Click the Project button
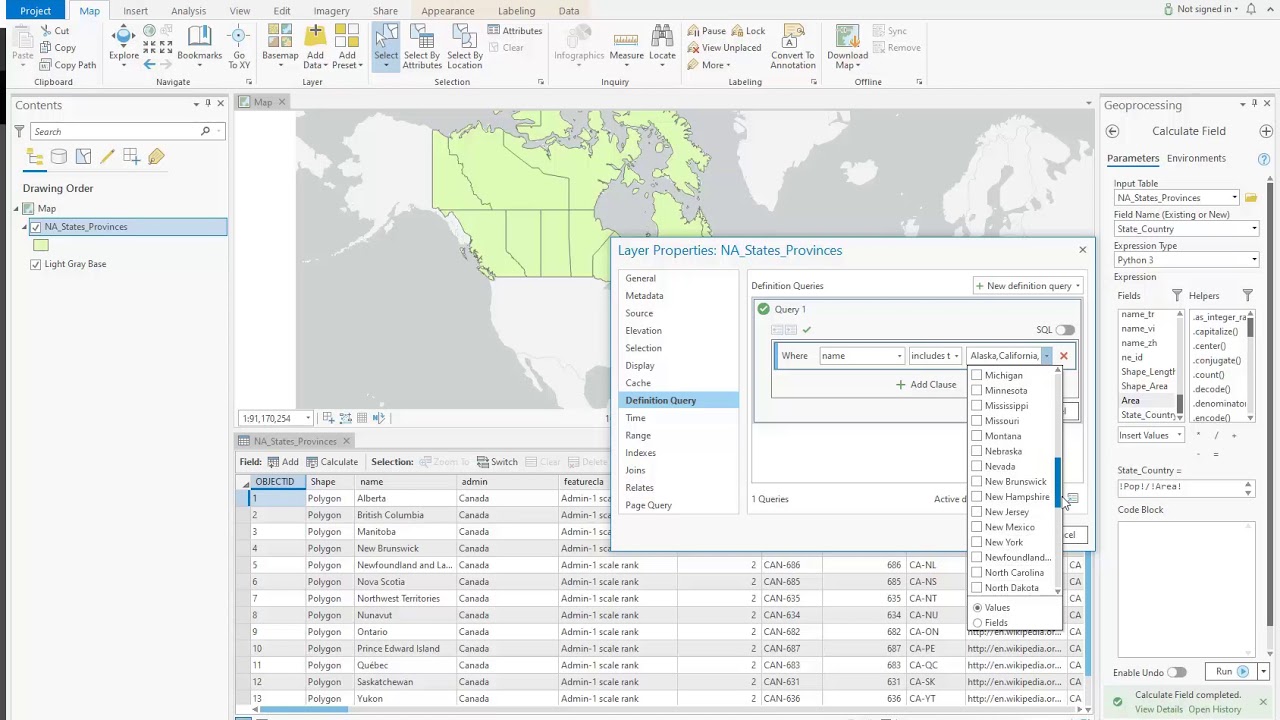The height and width of the screenshot is (720, 1280). (x=35, y=11)
